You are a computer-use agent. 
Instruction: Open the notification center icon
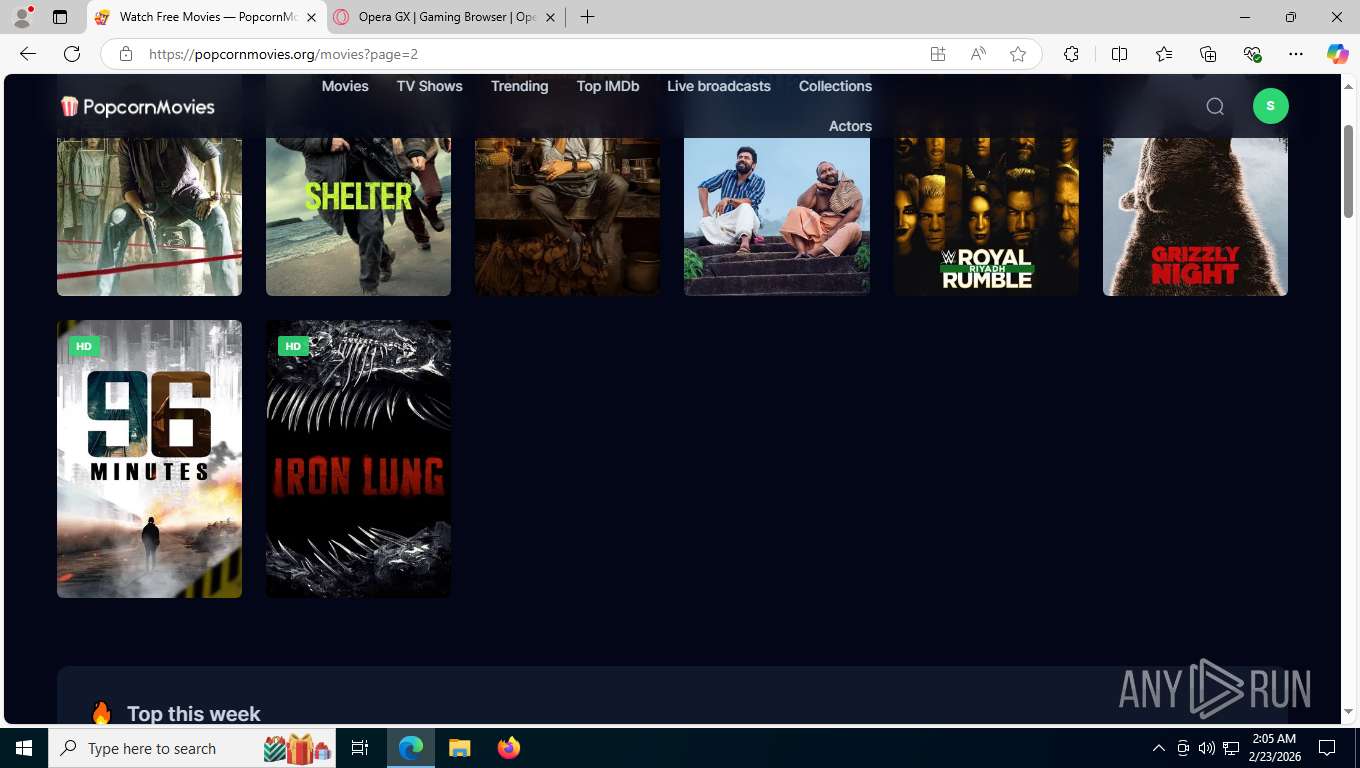click(x=1327, y=748)
